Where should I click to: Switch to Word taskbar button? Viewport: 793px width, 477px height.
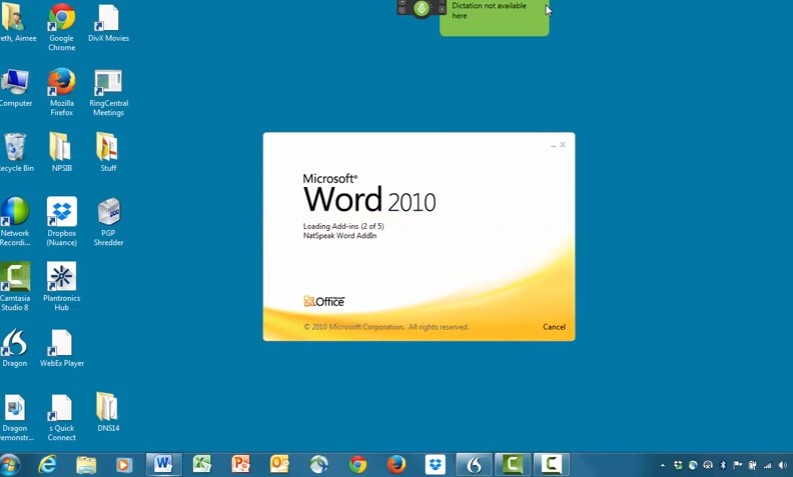(163, 464)
